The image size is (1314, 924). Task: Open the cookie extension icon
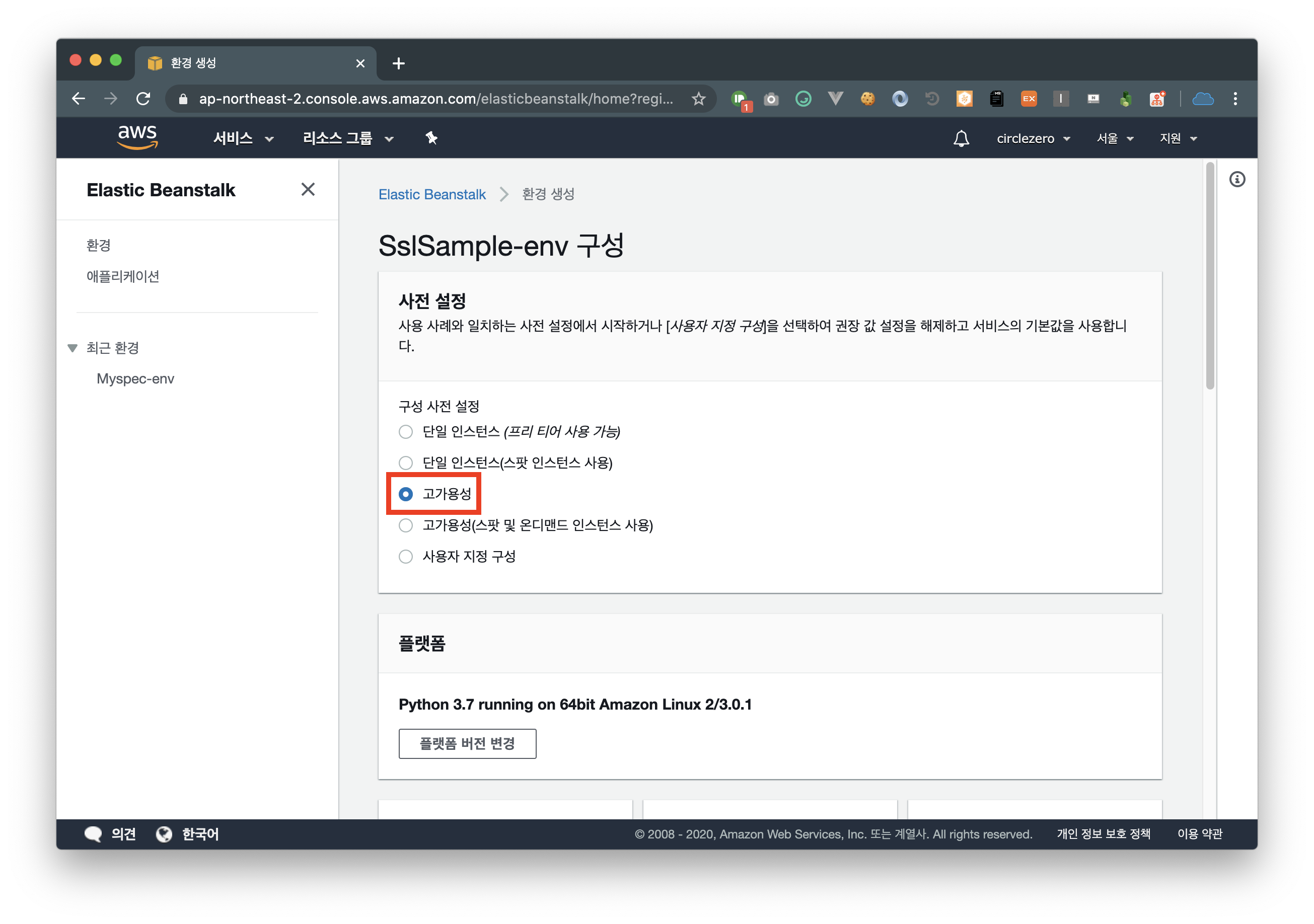click(867, 99)
